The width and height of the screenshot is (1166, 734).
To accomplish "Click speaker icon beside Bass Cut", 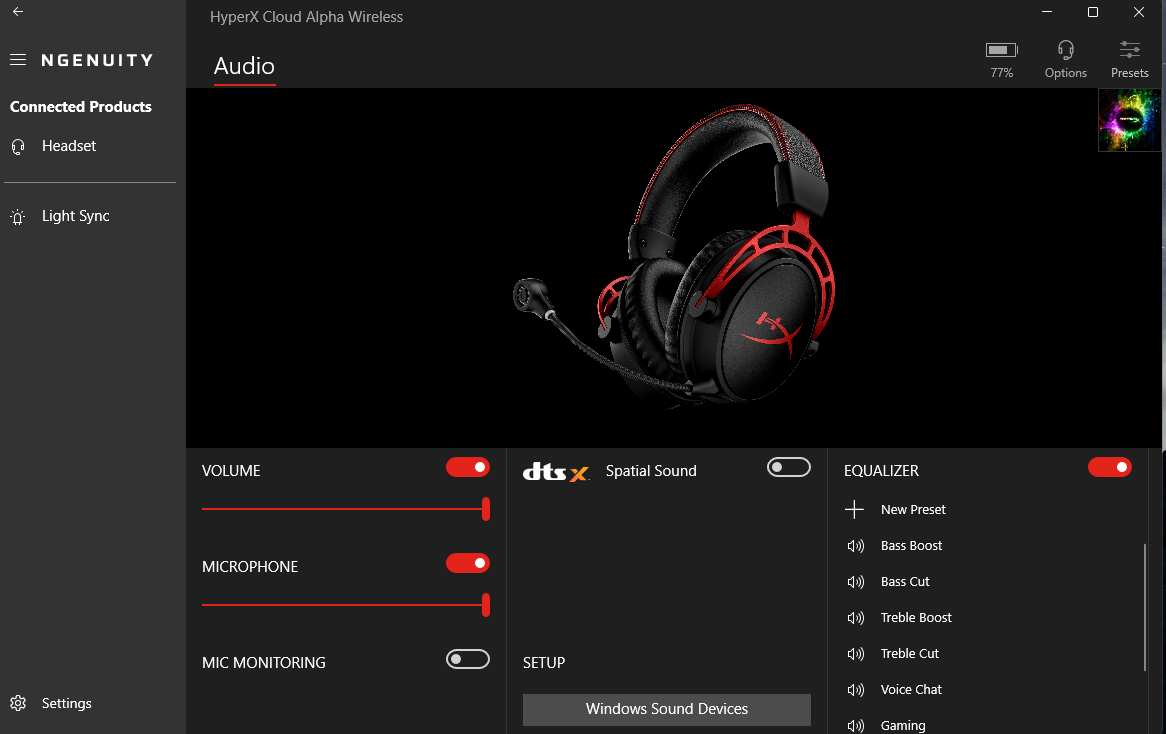I will (x=855, y=582).
